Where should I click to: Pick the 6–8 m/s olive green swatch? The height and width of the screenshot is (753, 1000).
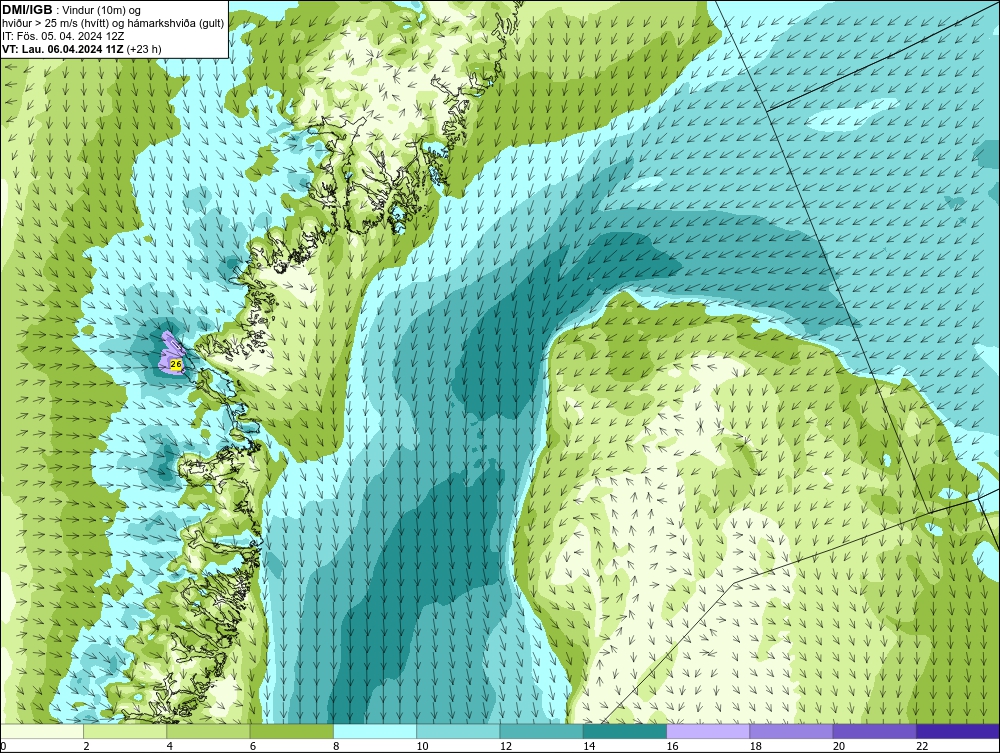291,731
